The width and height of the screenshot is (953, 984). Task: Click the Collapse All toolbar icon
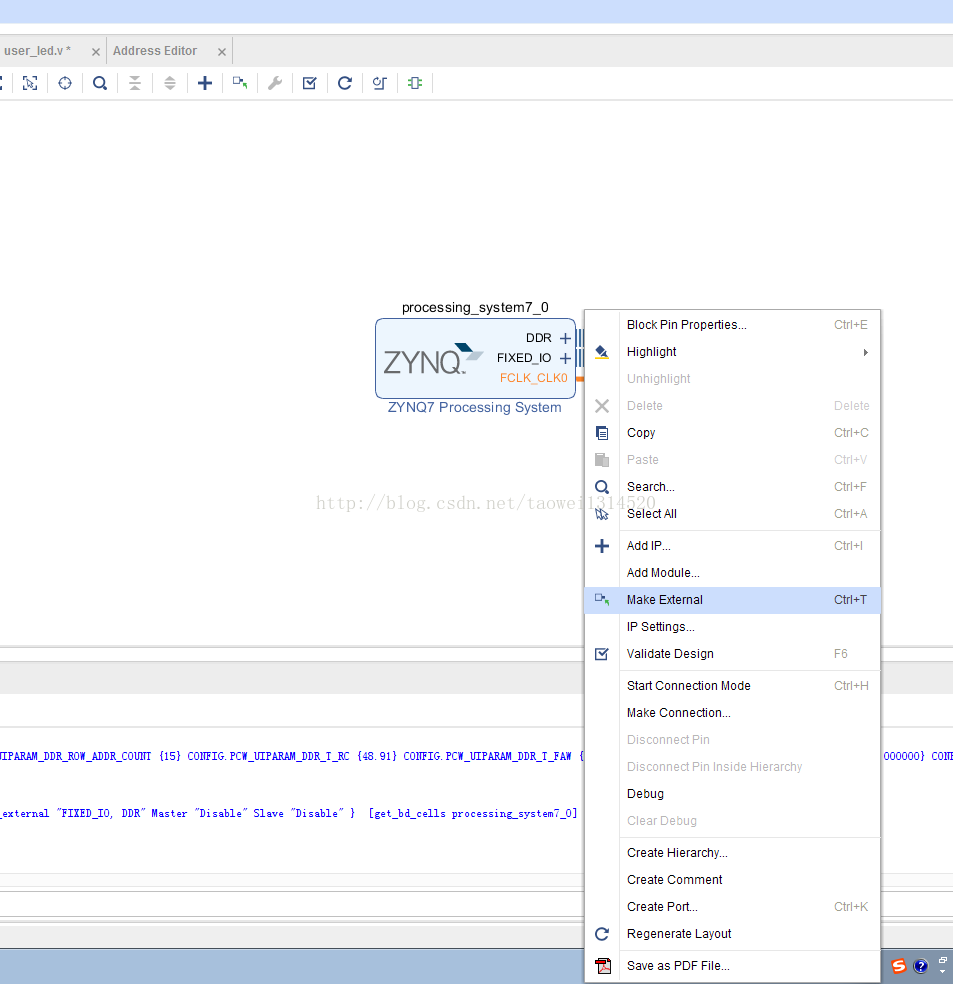pyautogui.click(x=135, y=83)
